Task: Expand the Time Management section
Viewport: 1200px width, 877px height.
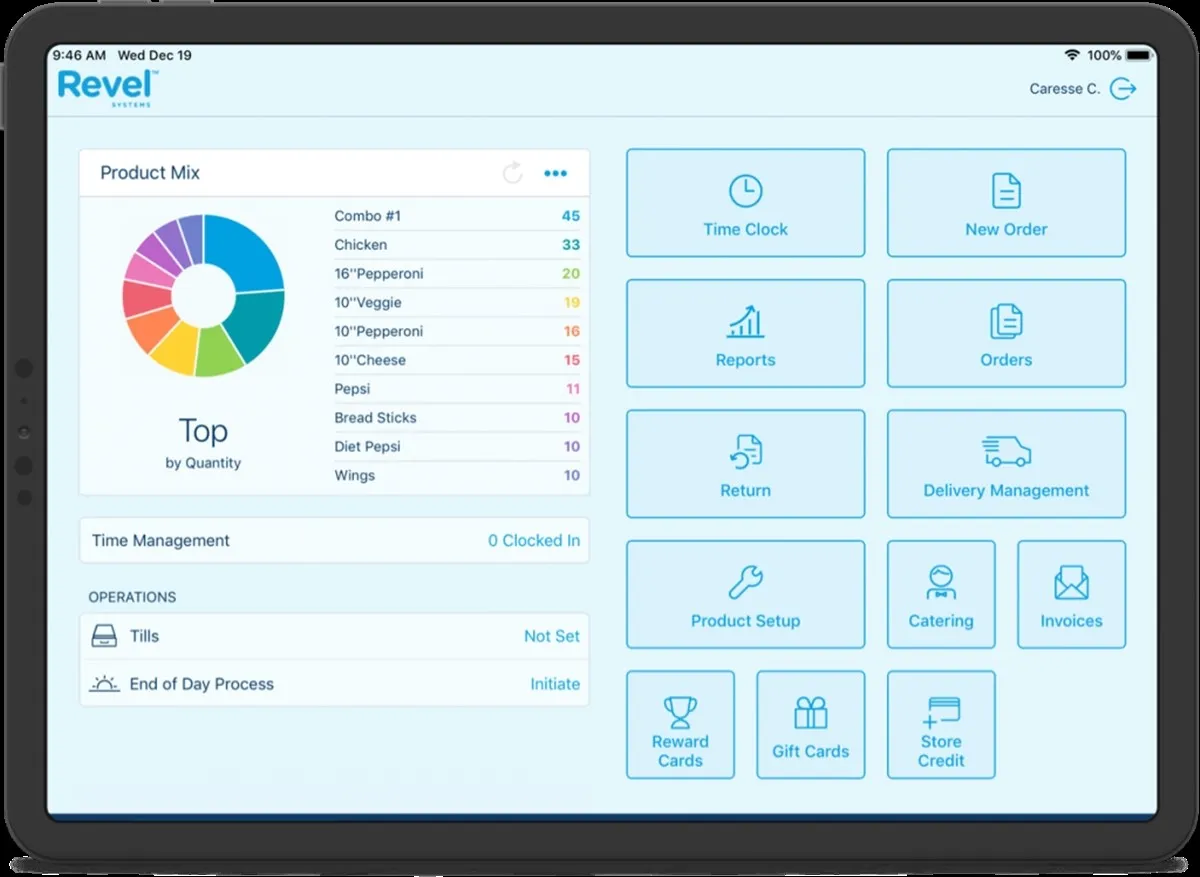Action: 160,540
